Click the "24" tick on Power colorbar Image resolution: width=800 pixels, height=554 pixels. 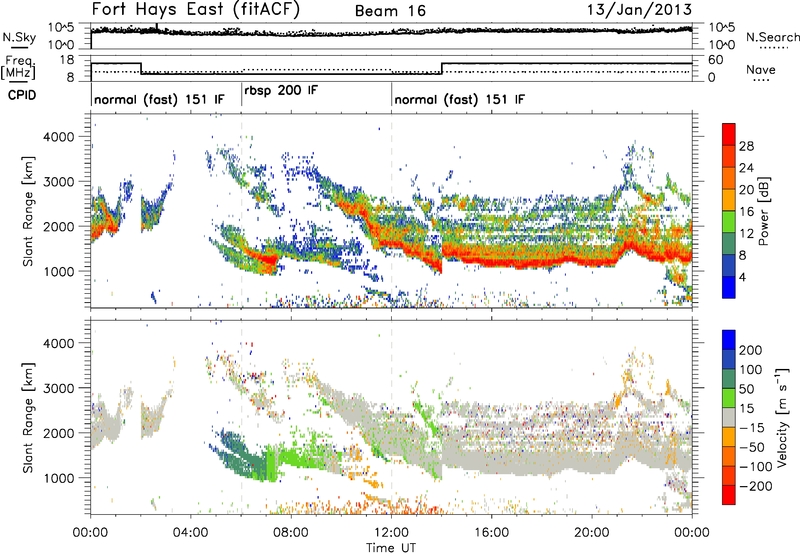(746, 168)
